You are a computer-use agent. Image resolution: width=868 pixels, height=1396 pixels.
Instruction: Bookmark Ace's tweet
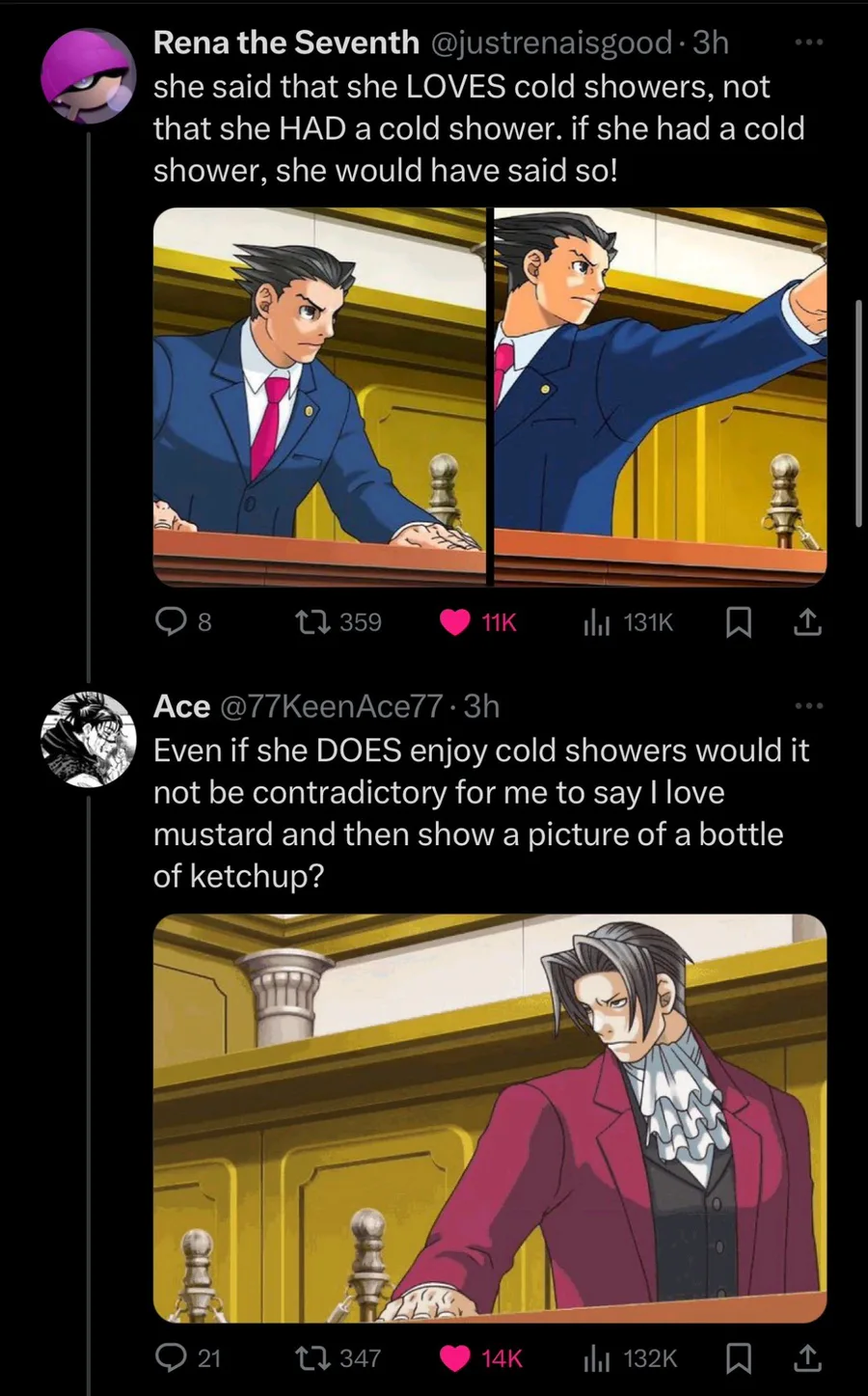738,1358
